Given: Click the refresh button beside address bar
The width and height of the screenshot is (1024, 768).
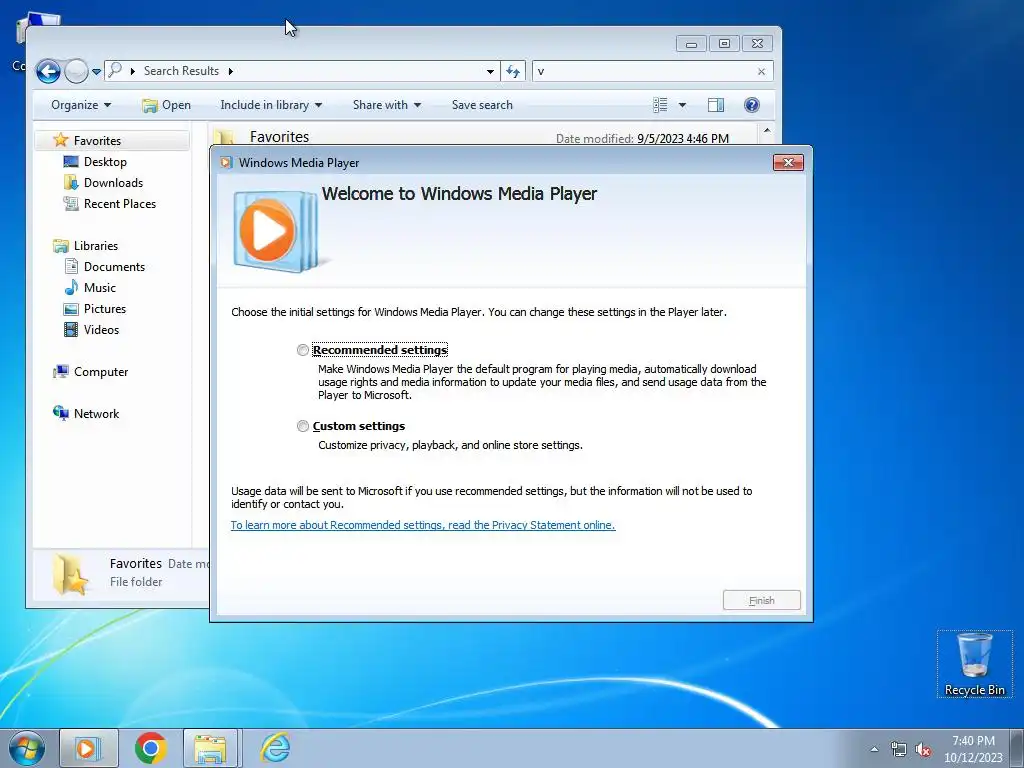Looking at the screenshot, I should (513, 71).
